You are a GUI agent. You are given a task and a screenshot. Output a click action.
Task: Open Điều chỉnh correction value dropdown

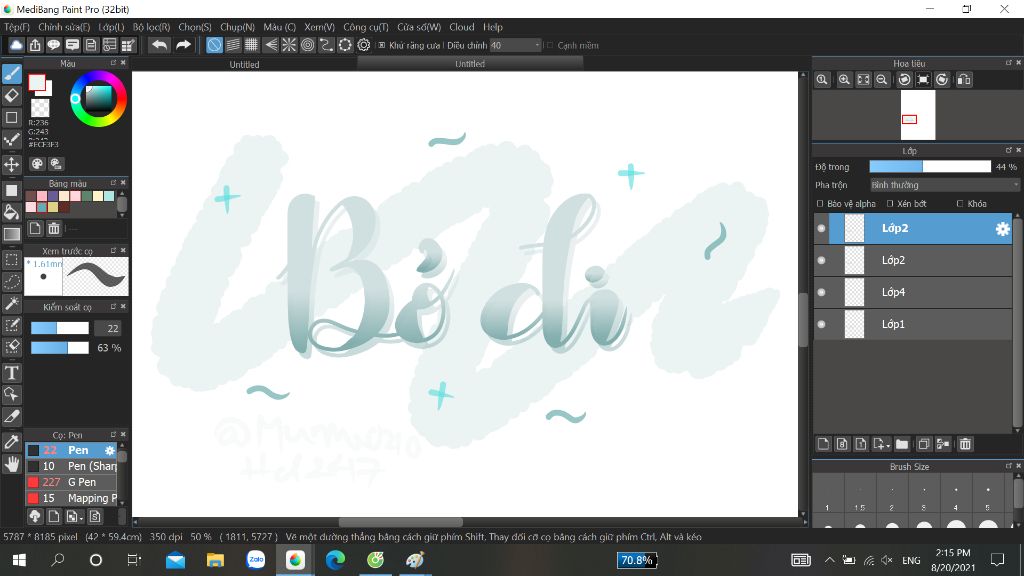point(515,45)
